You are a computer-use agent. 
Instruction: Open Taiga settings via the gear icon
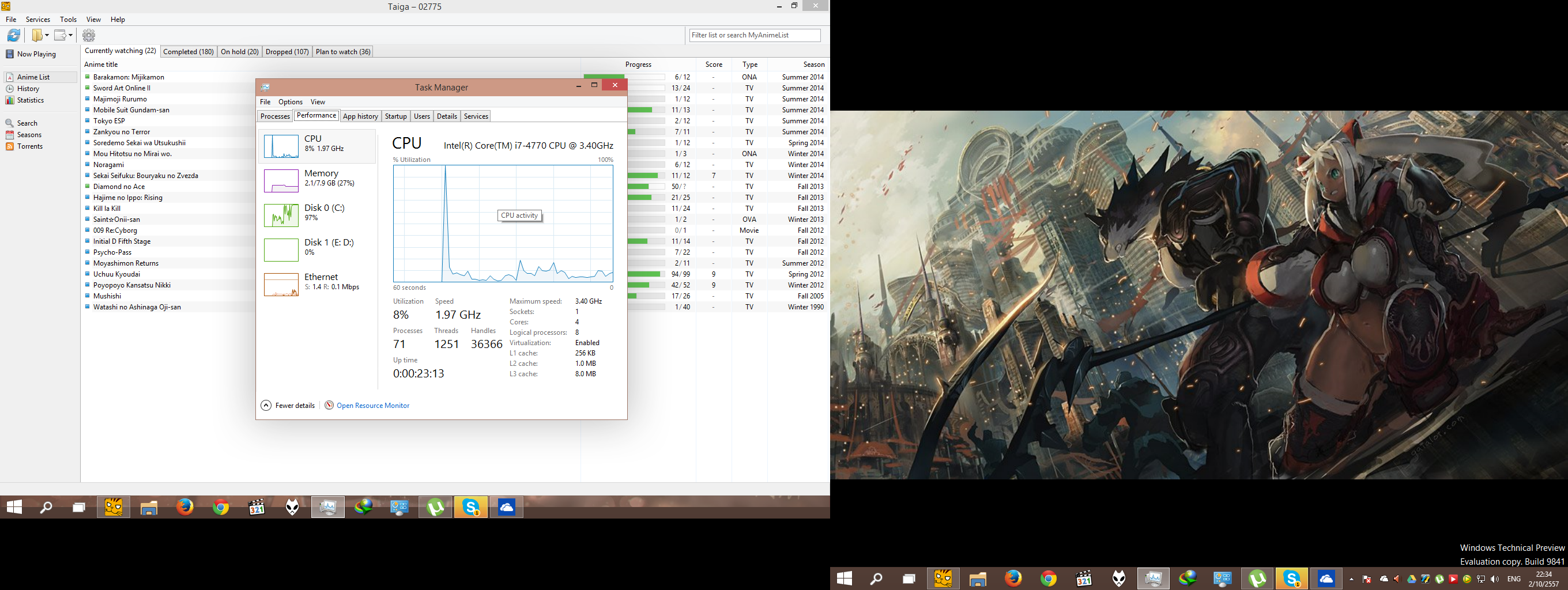89,35
